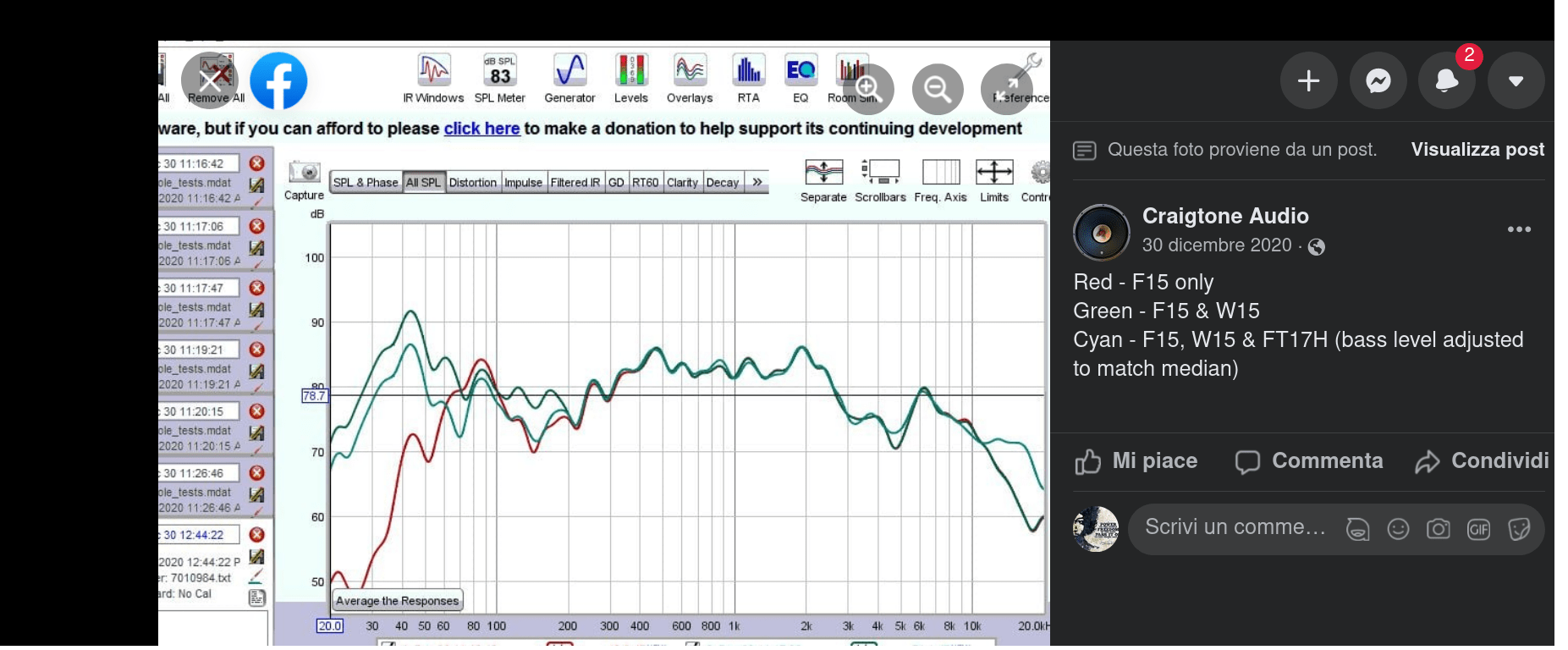Screen dimensions: 1568x650
Task: Switch to the Distortion tab
Action: [473, 183]
